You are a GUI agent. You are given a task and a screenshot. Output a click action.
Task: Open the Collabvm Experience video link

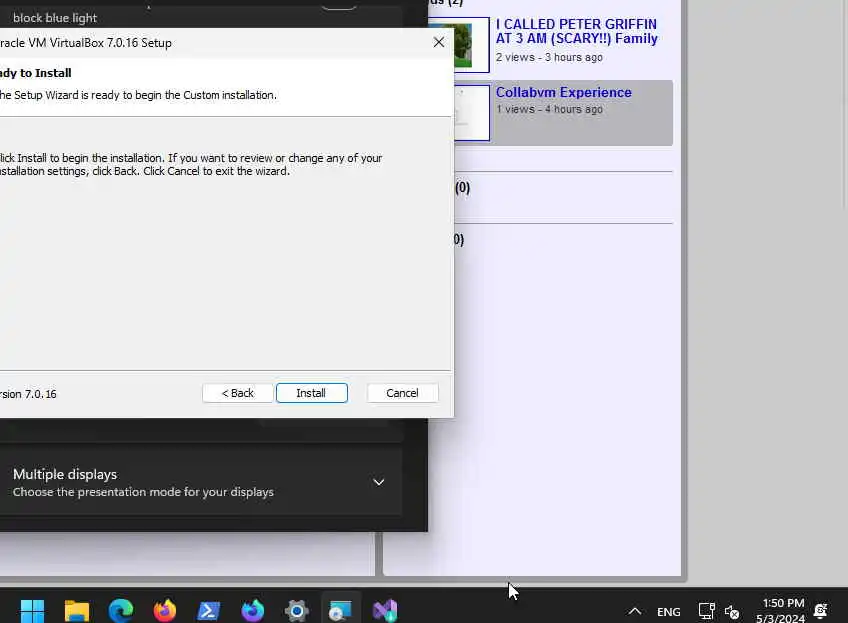click(x=564, y=92)
